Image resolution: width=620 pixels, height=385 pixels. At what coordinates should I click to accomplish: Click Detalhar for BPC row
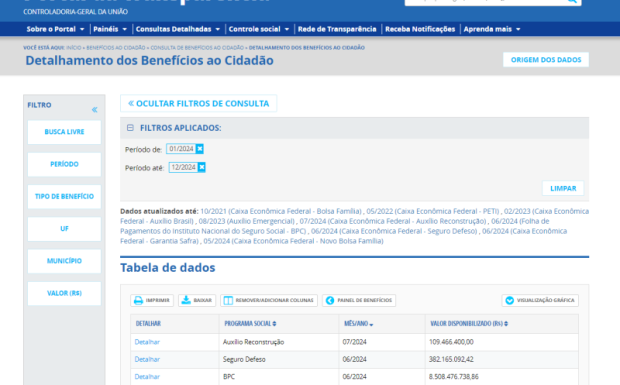[147, 377]
